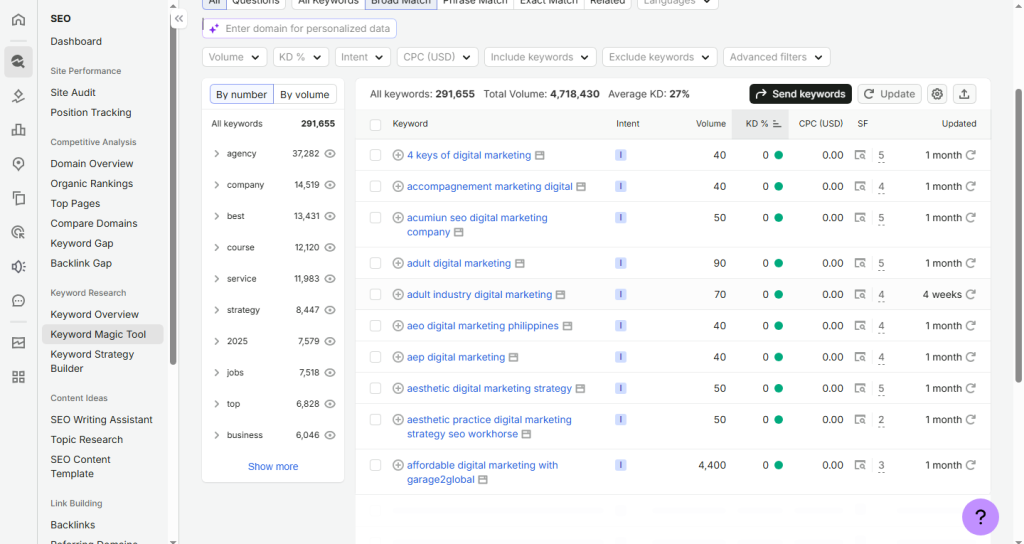1024x544 pixels.
Task: Open the location pin icon in left rail
Action: click(x=18, y=164)
